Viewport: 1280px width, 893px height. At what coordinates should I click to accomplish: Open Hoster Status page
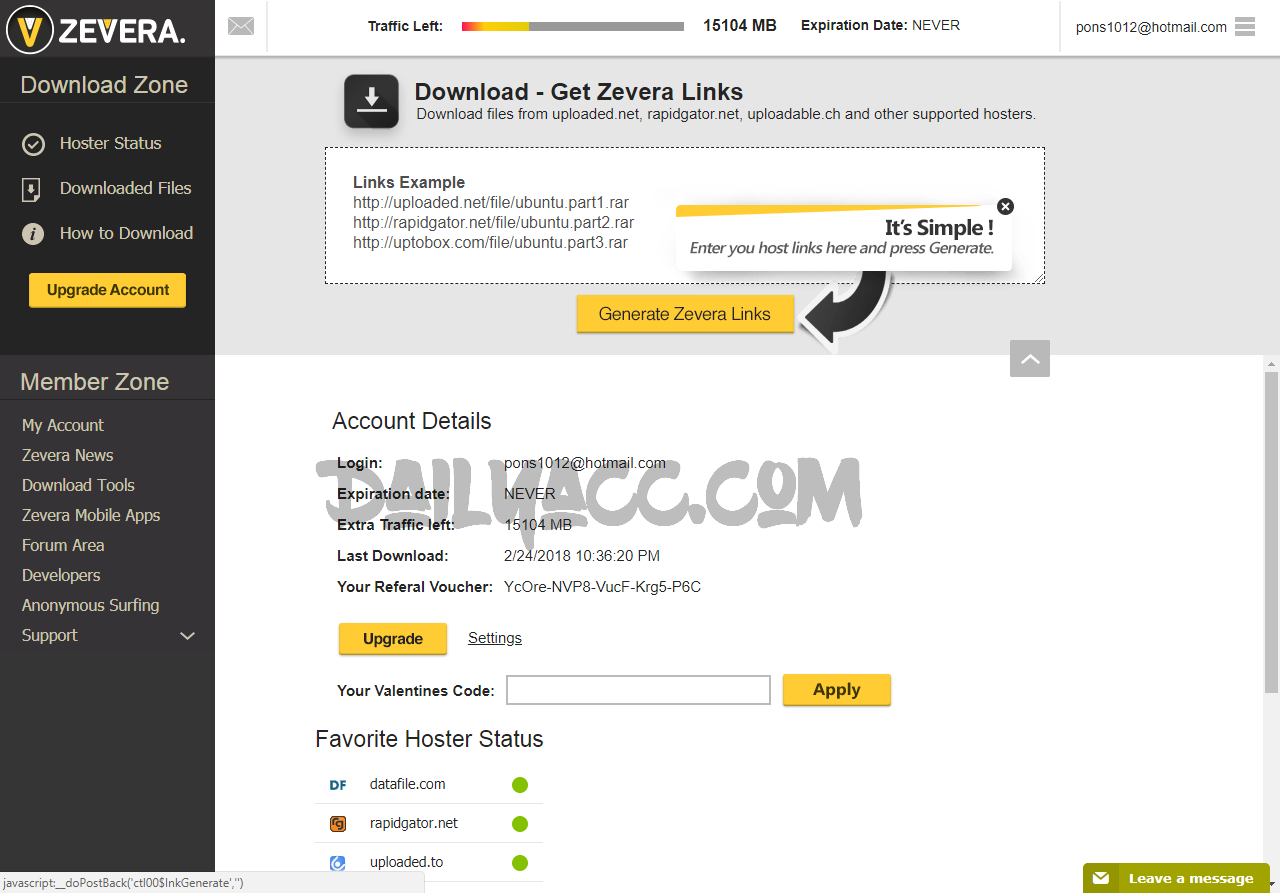[110, 143]
